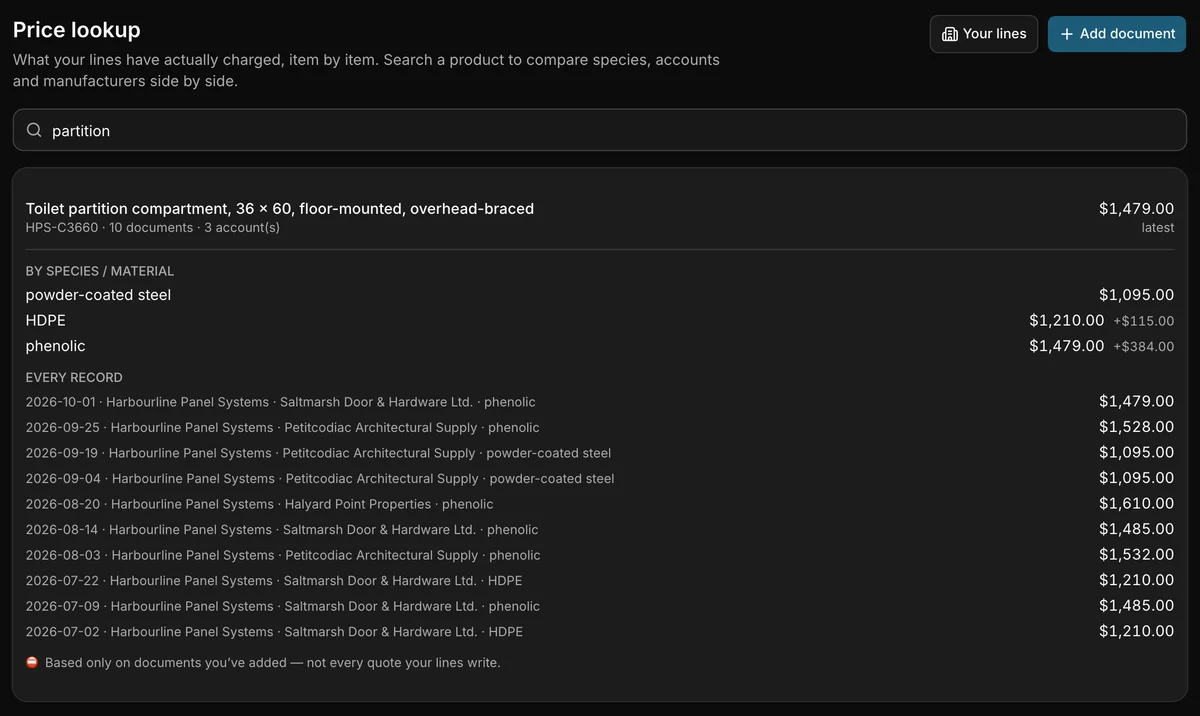The height and width of the screenshot is (716, 1200).
Task: Select the phenolic material row
Action: point(600,346)
